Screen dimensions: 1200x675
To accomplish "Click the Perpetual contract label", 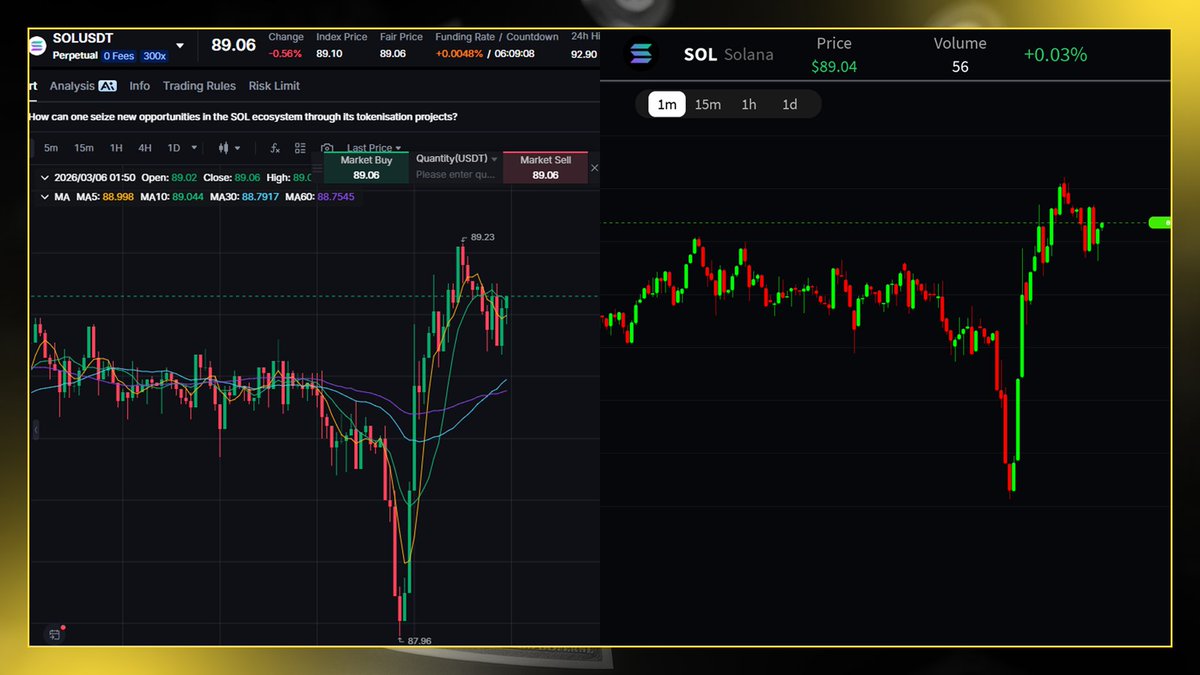I will point(76,56).
